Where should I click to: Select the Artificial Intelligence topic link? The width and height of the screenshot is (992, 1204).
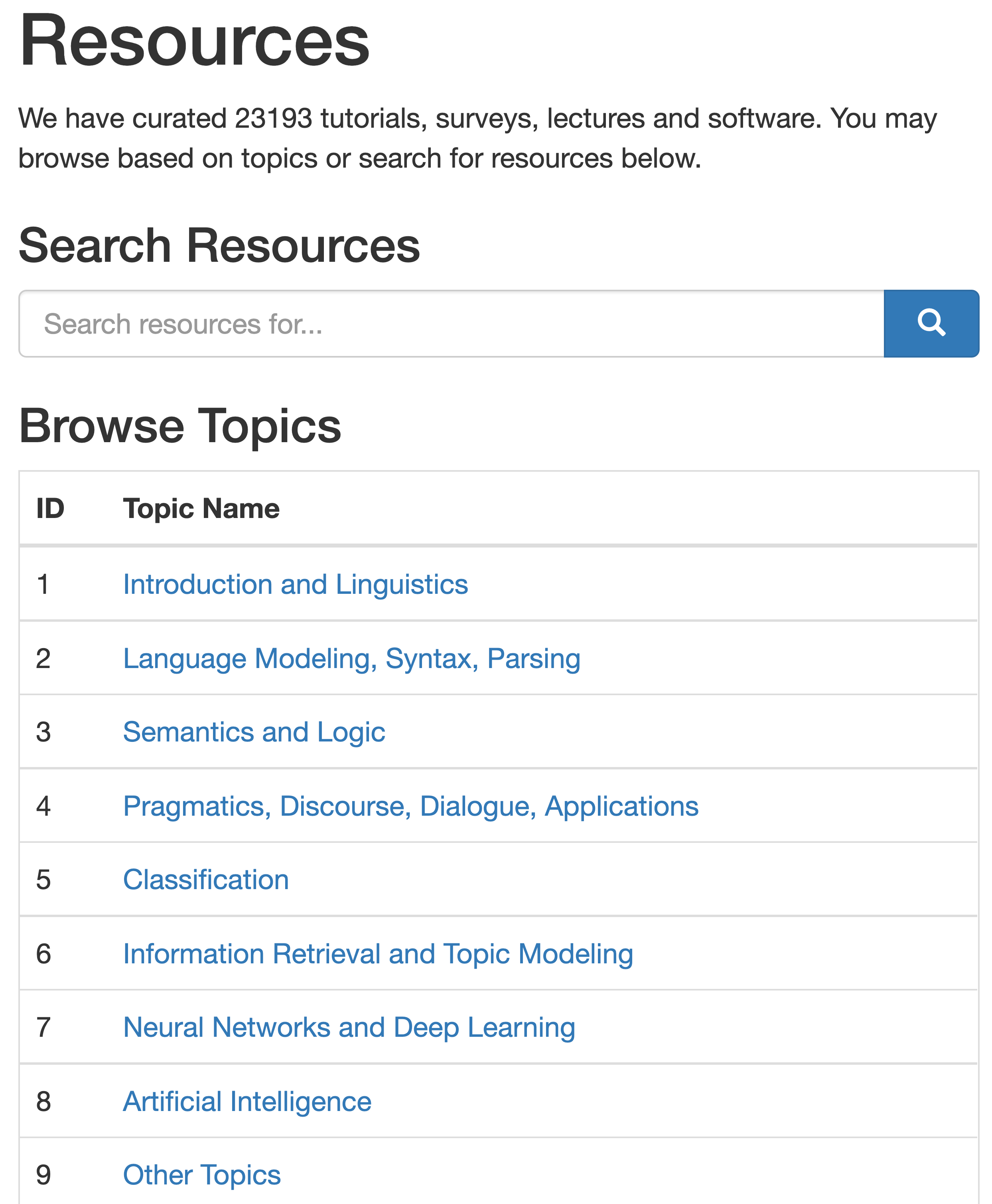click(x=247, y=1101)
